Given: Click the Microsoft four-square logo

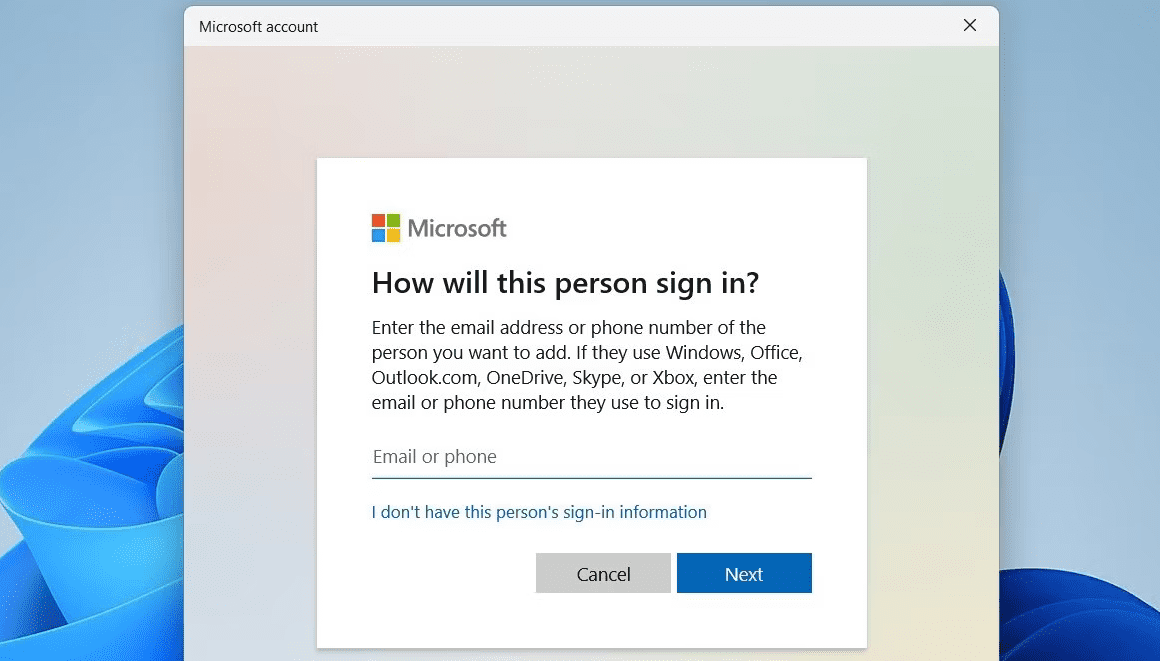Looking at the screenshot, I should tap(385, 228).
